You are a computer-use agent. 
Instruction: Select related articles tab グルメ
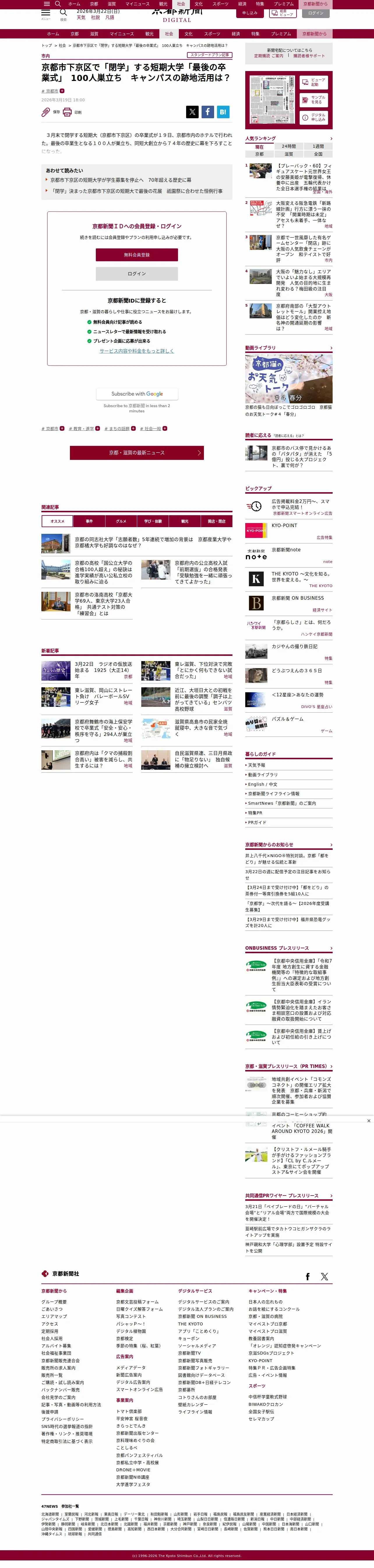pos(121,521)
